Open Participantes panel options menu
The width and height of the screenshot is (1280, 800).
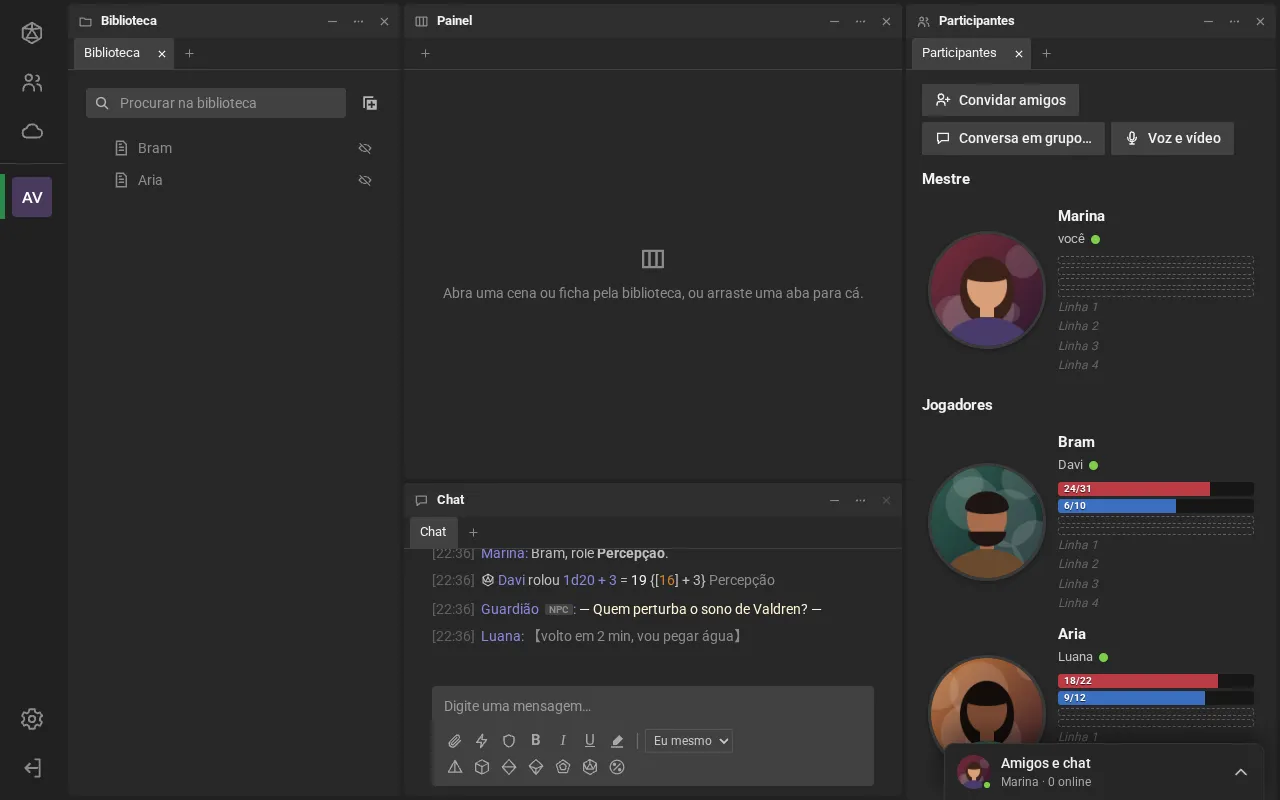[1234, 21]
